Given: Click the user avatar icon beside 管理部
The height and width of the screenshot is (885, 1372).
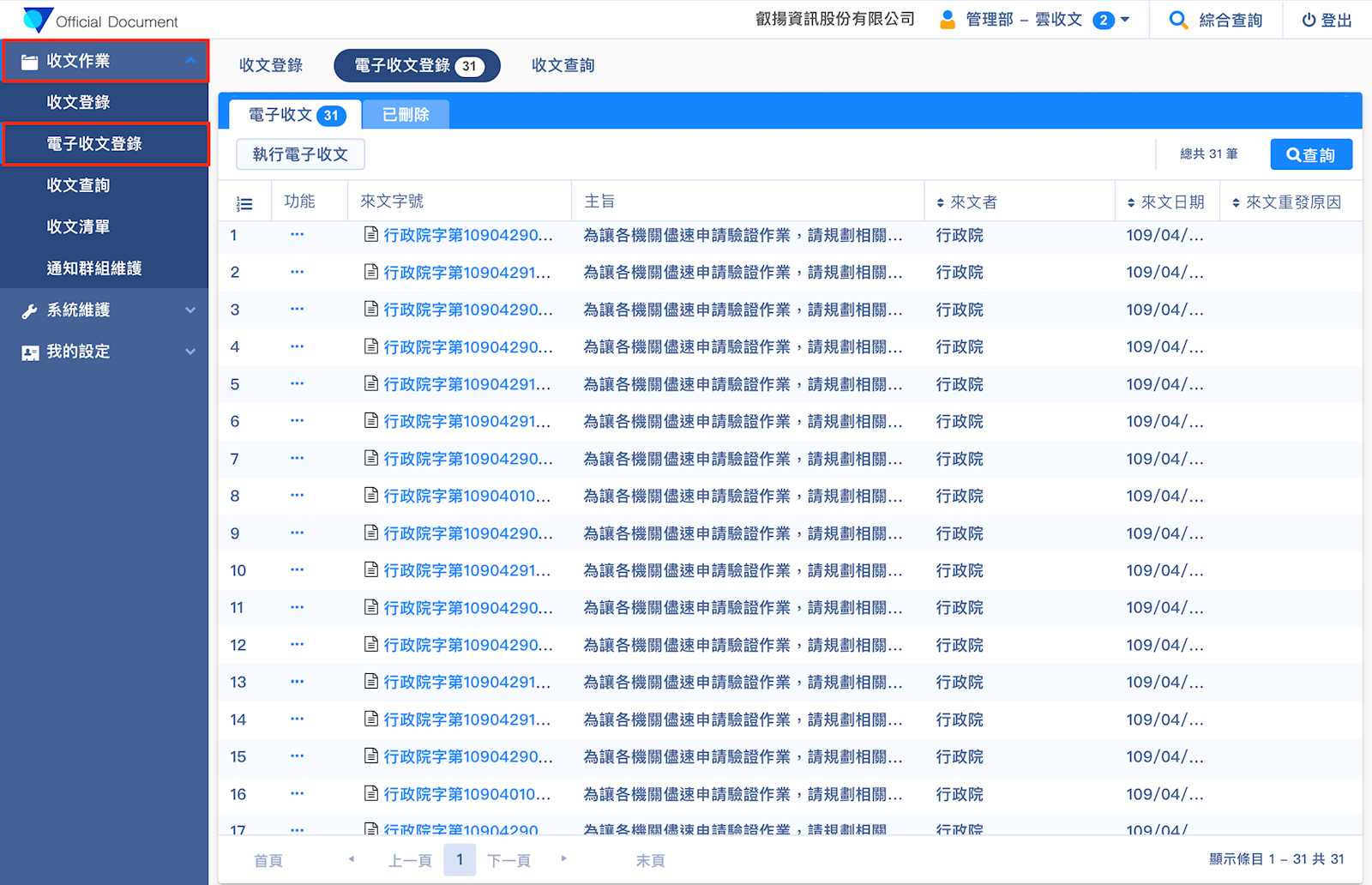Looking at the screenshot, I should click(948, 20).
